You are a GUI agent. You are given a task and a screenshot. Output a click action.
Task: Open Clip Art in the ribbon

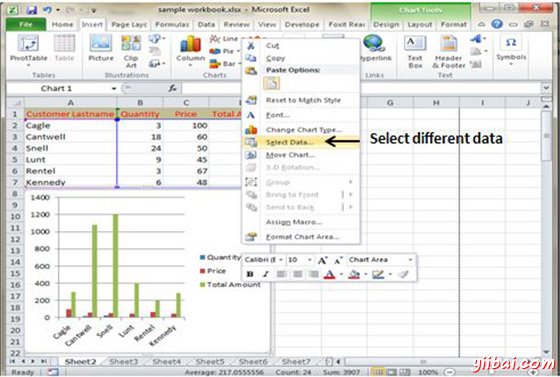point(131,51)
